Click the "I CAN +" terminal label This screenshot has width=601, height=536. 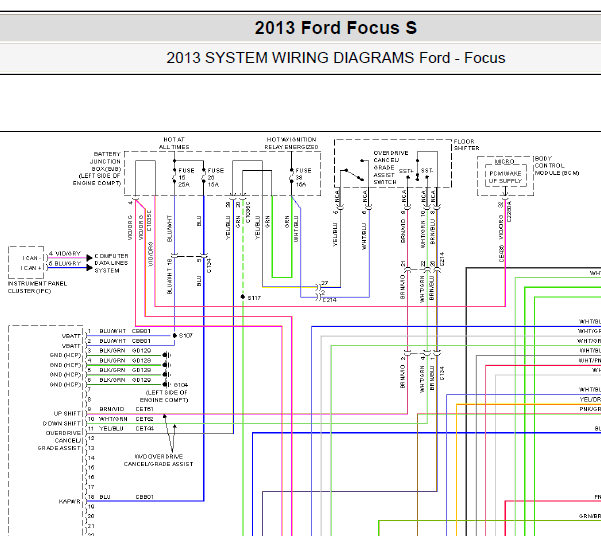click(x=31, y=268)
